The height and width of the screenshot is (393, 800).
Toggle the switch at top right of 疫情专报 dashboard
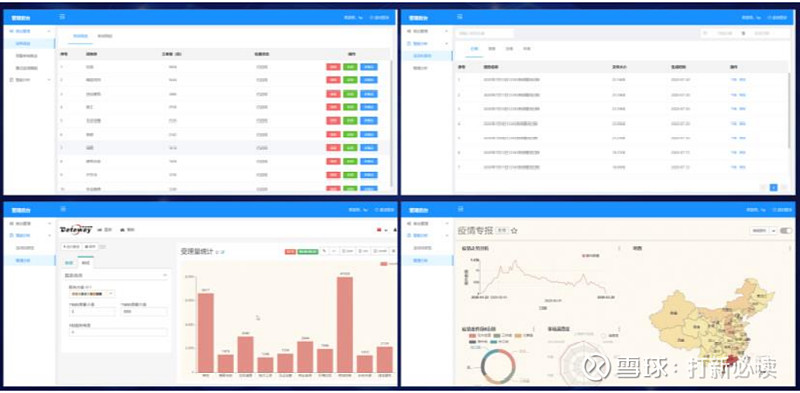(787, 231)
